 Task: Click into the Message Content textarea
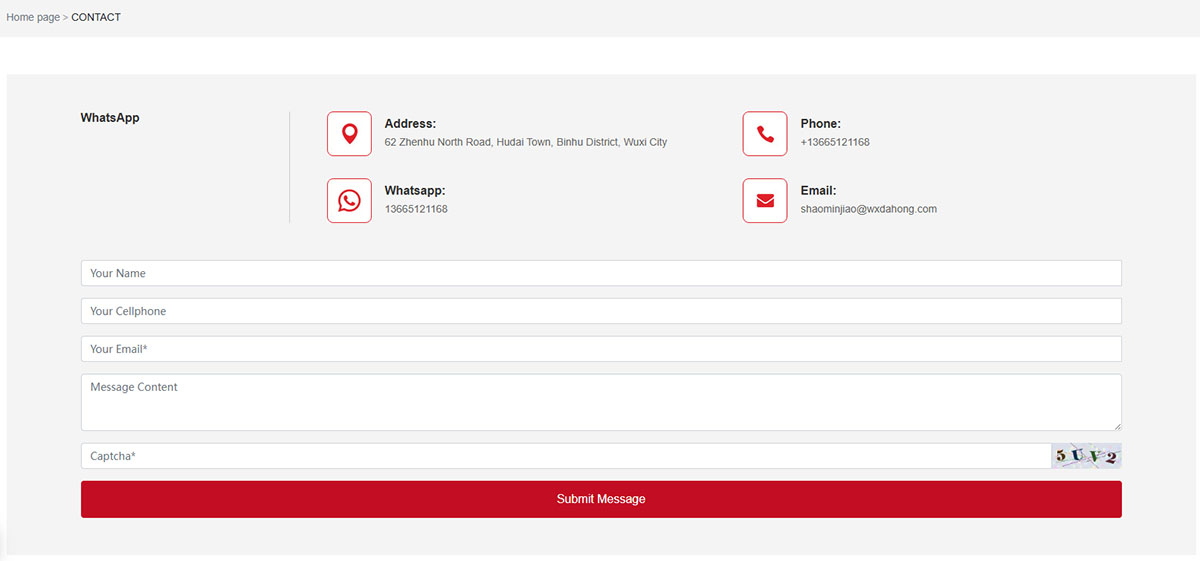601,402
